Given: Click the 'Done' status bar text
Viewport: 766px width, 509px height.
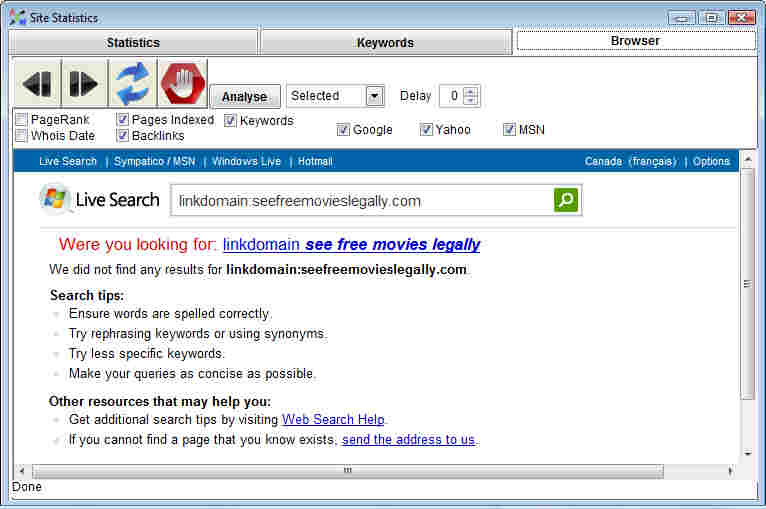Looking at the screenshot, I should point(27,487).
